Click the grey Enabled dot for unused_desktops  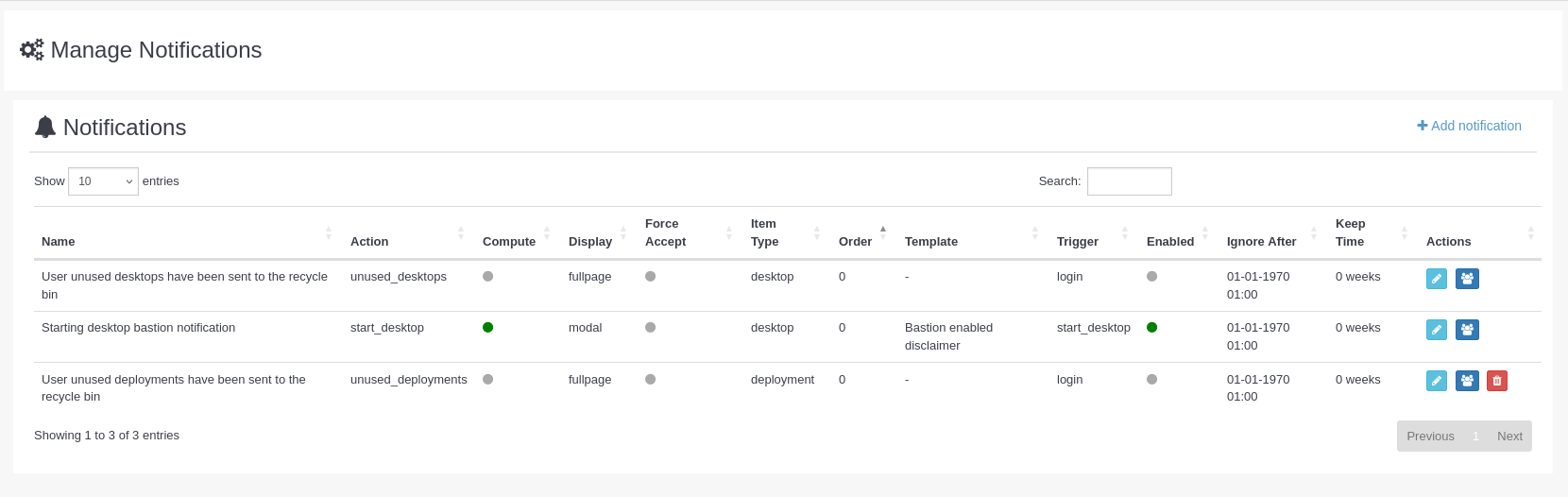[1151, 277]
